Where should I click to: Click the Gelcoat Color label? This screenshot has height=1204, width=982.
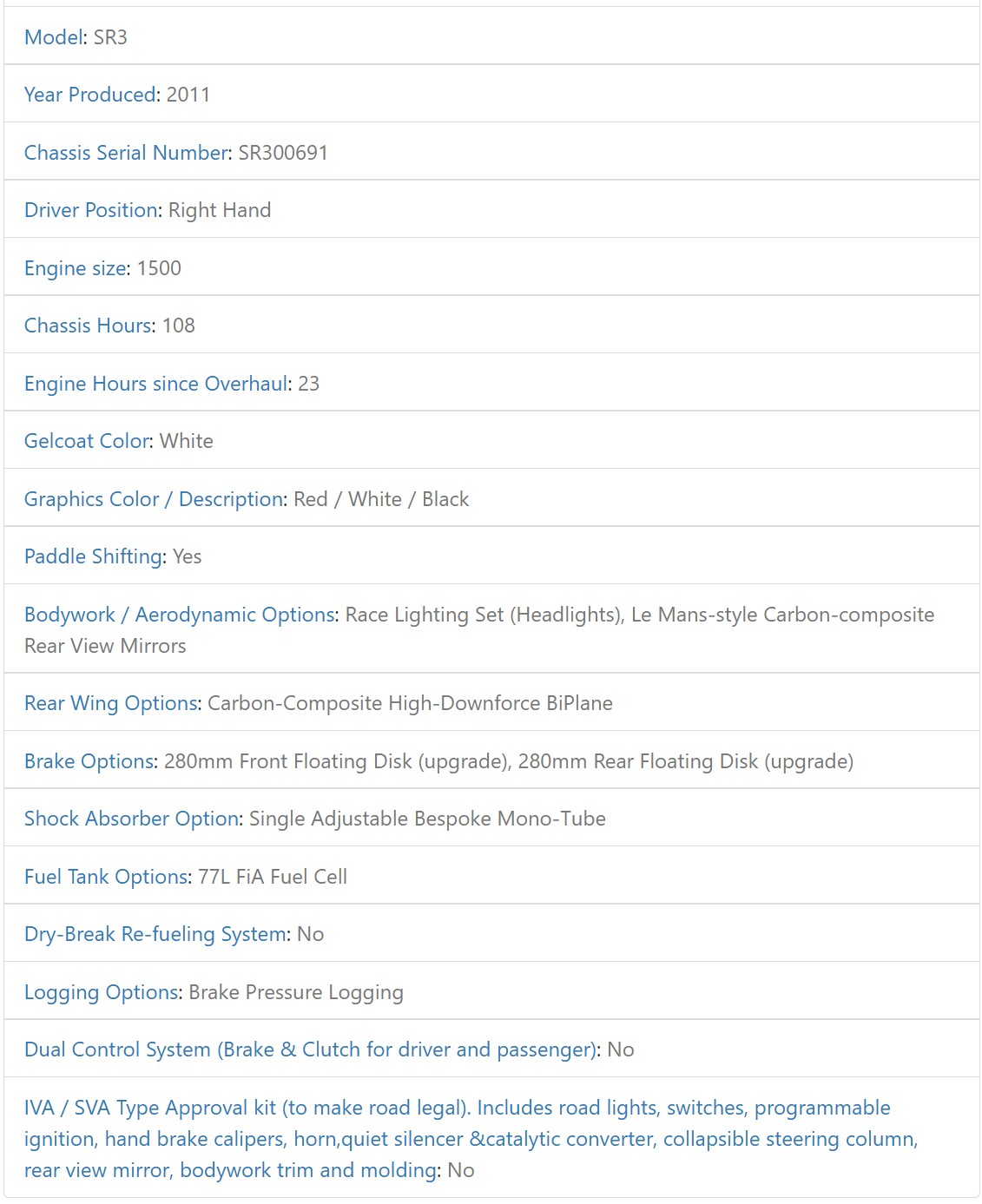click(x=87, y=441)
